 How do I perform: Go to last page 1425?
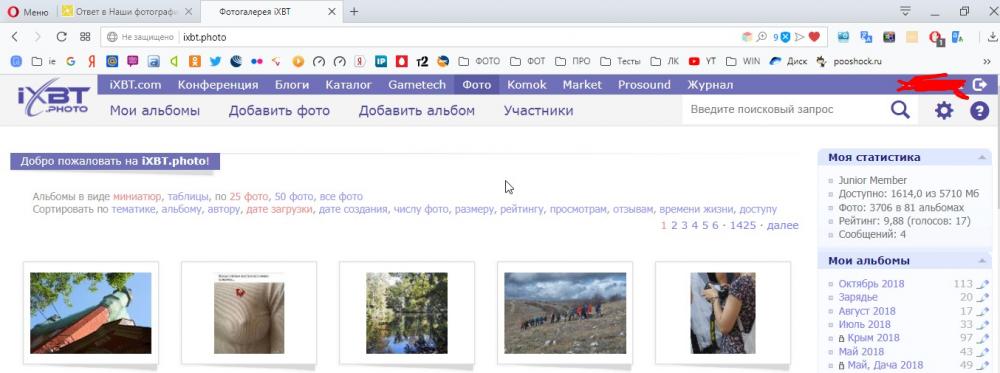coord(743,225)
